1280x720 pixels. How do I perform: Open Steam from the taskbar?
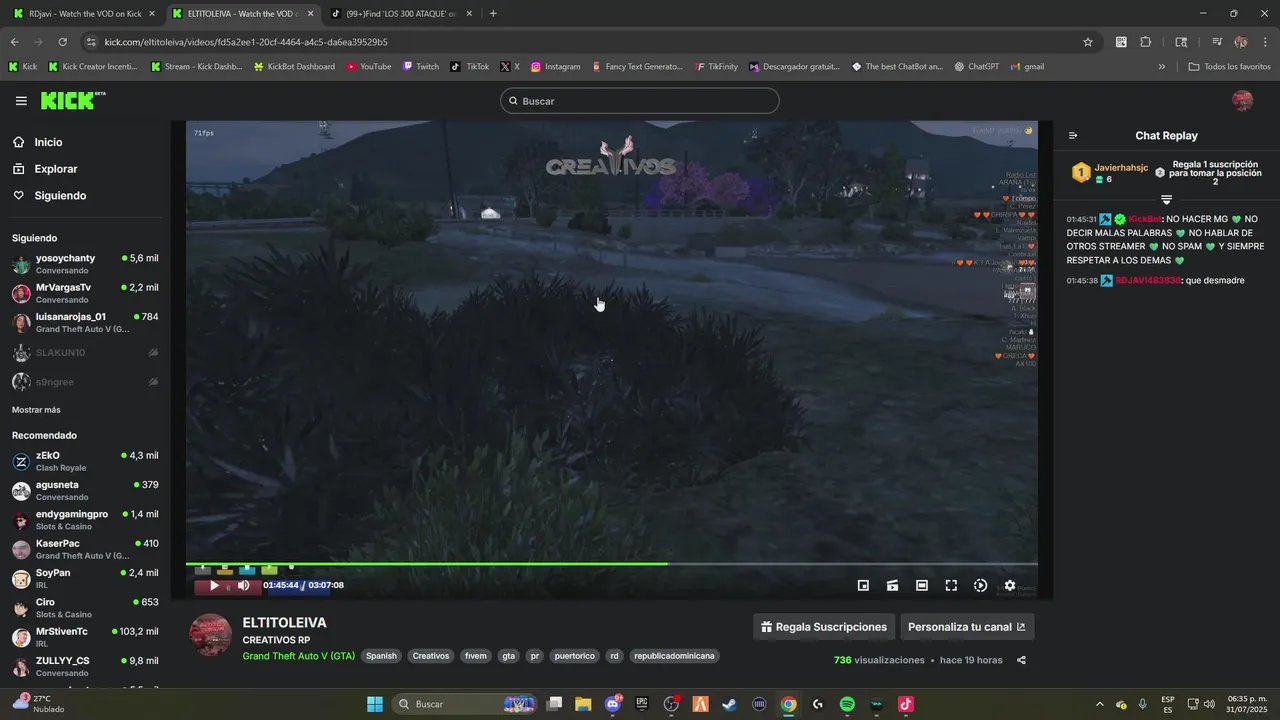pos(730,704)
